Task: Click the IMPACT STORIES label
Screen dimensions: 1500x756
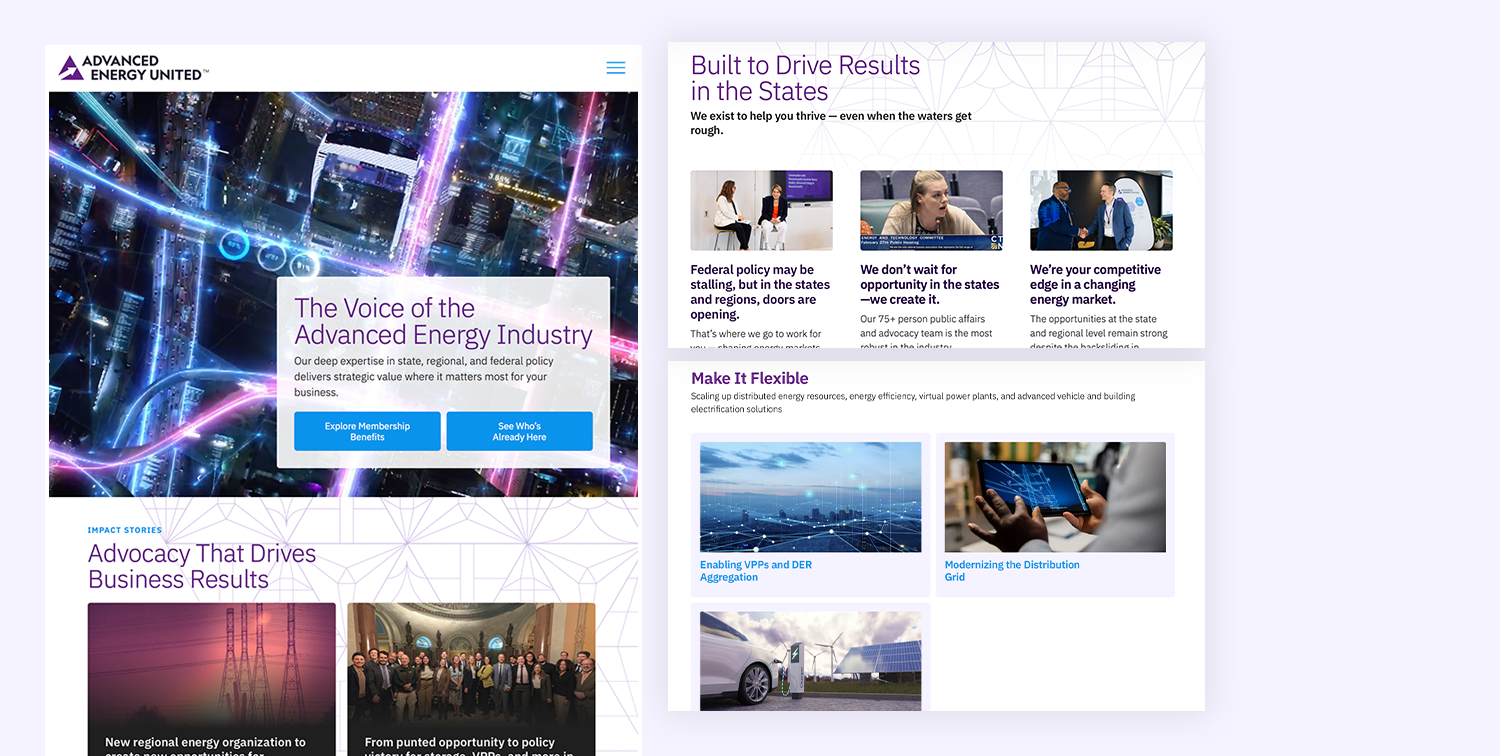Action: click(x=124, y=530)
